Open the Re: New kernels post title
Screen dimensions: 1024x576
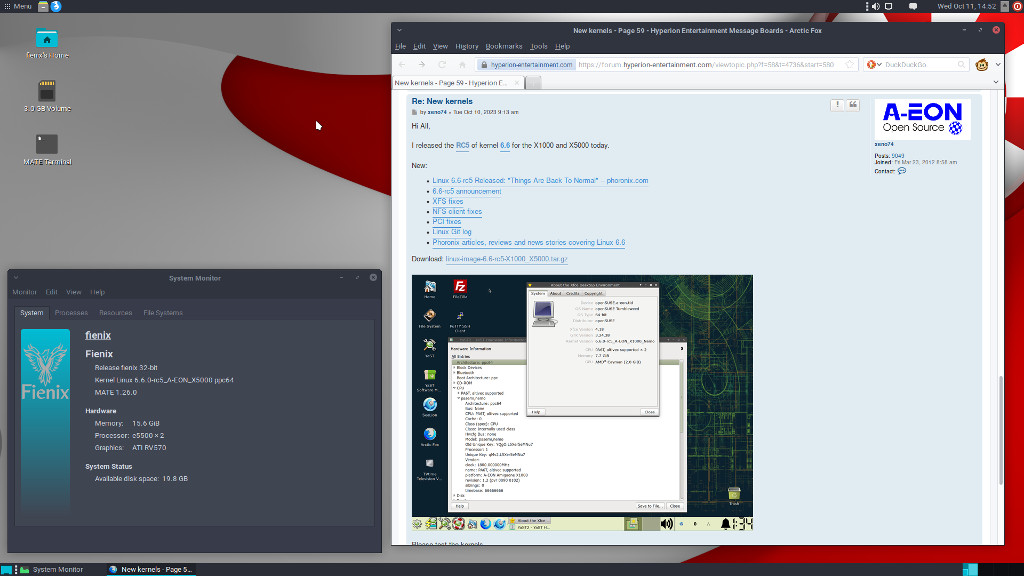point(442,101)
